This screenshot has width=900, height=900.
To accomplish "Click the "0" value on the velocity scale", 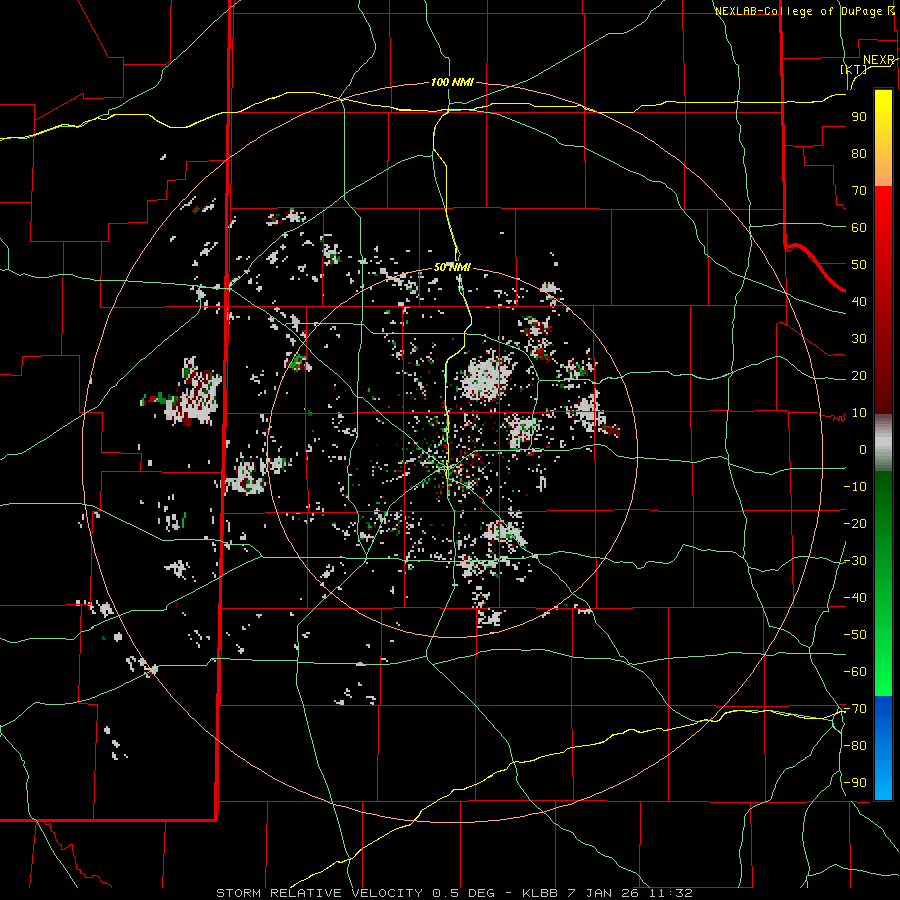I will coord(863,450).
